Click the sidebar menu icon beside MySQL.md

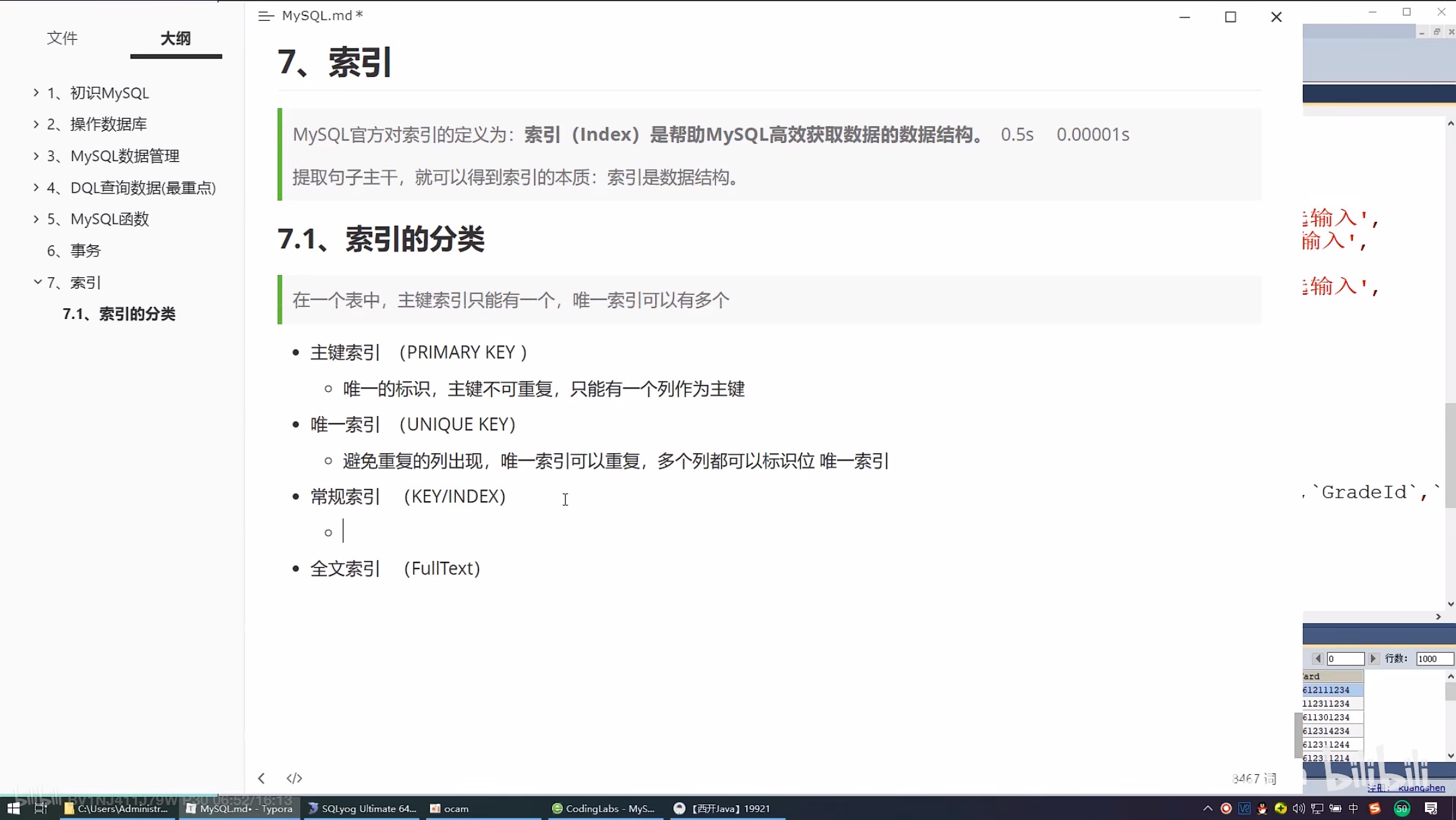[266, 16]
